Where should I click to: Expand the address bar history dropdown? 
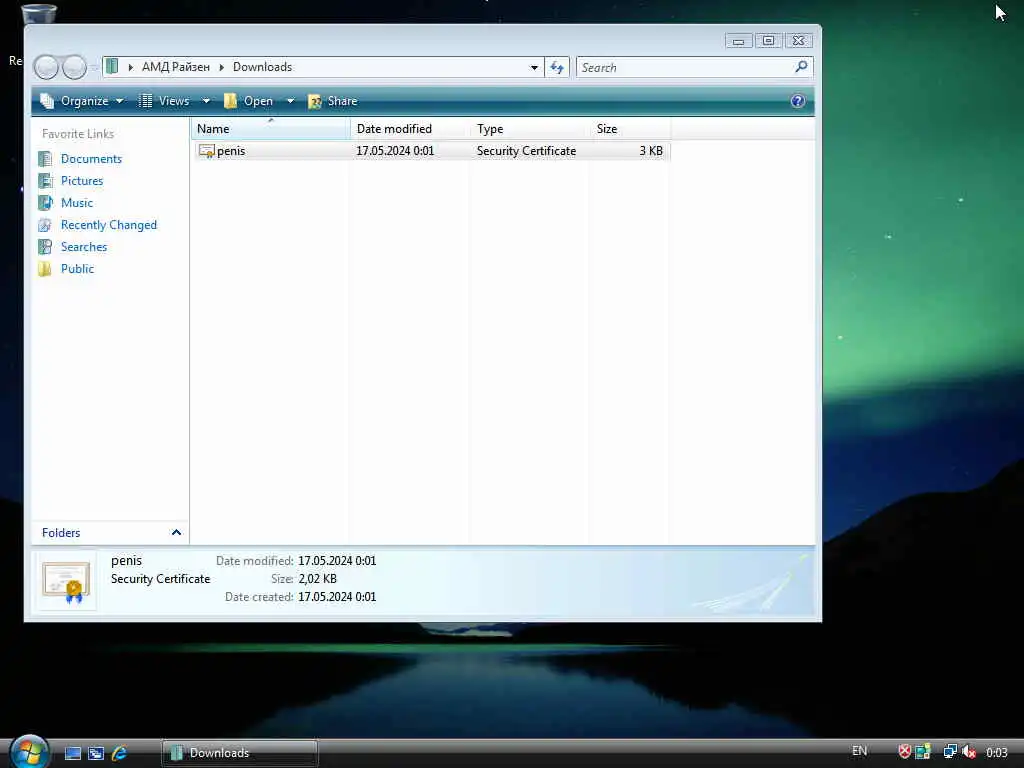coord(534,67)
